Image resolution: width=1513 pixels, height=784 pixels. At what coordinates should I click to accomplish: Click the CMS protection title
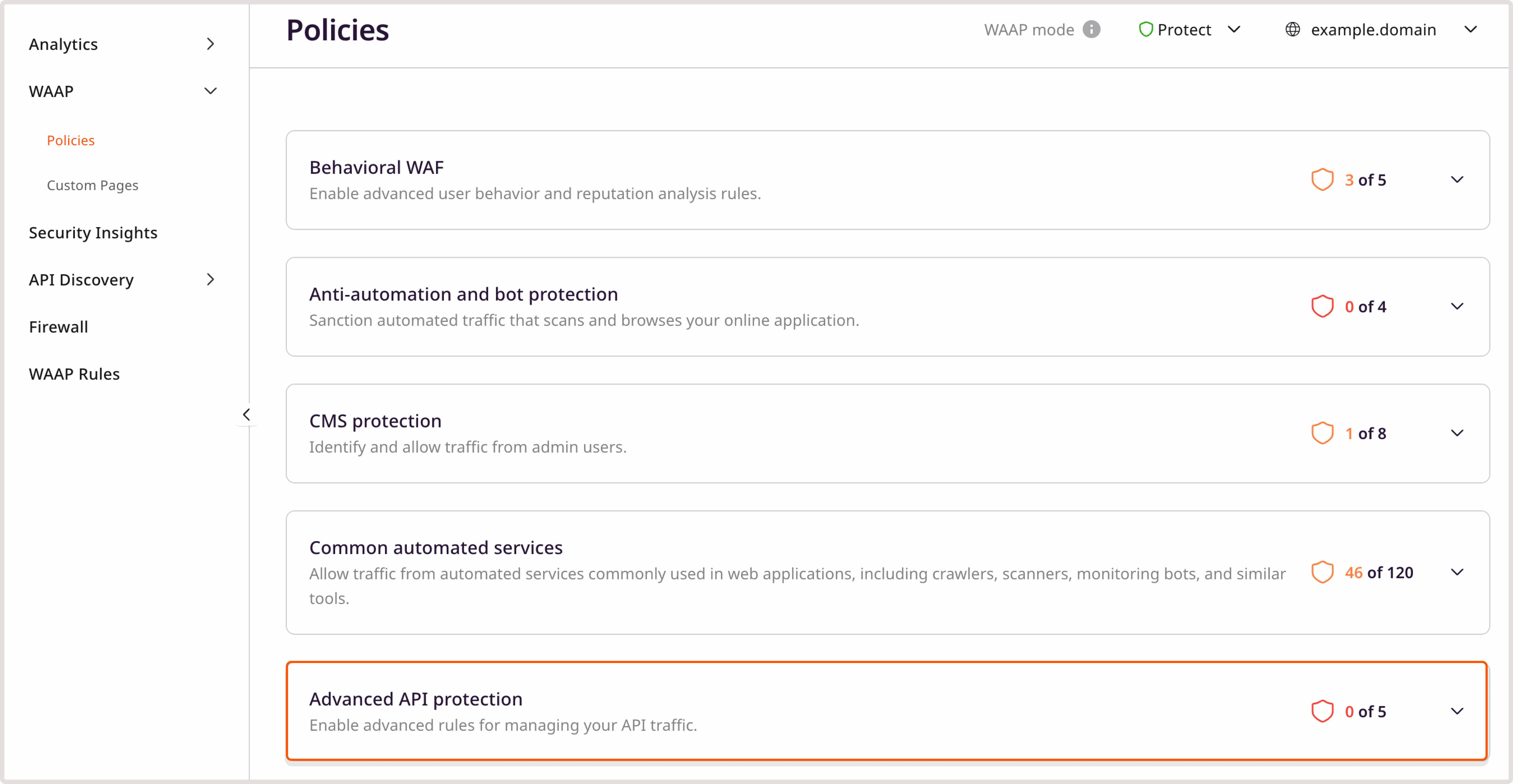pyautogui.click(x=376, y=421)
